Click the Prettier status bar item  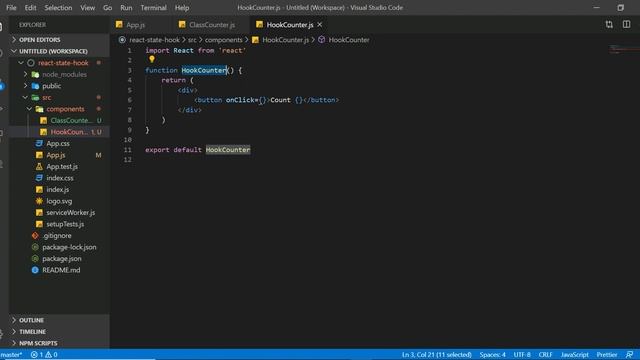tap(607, 355)
